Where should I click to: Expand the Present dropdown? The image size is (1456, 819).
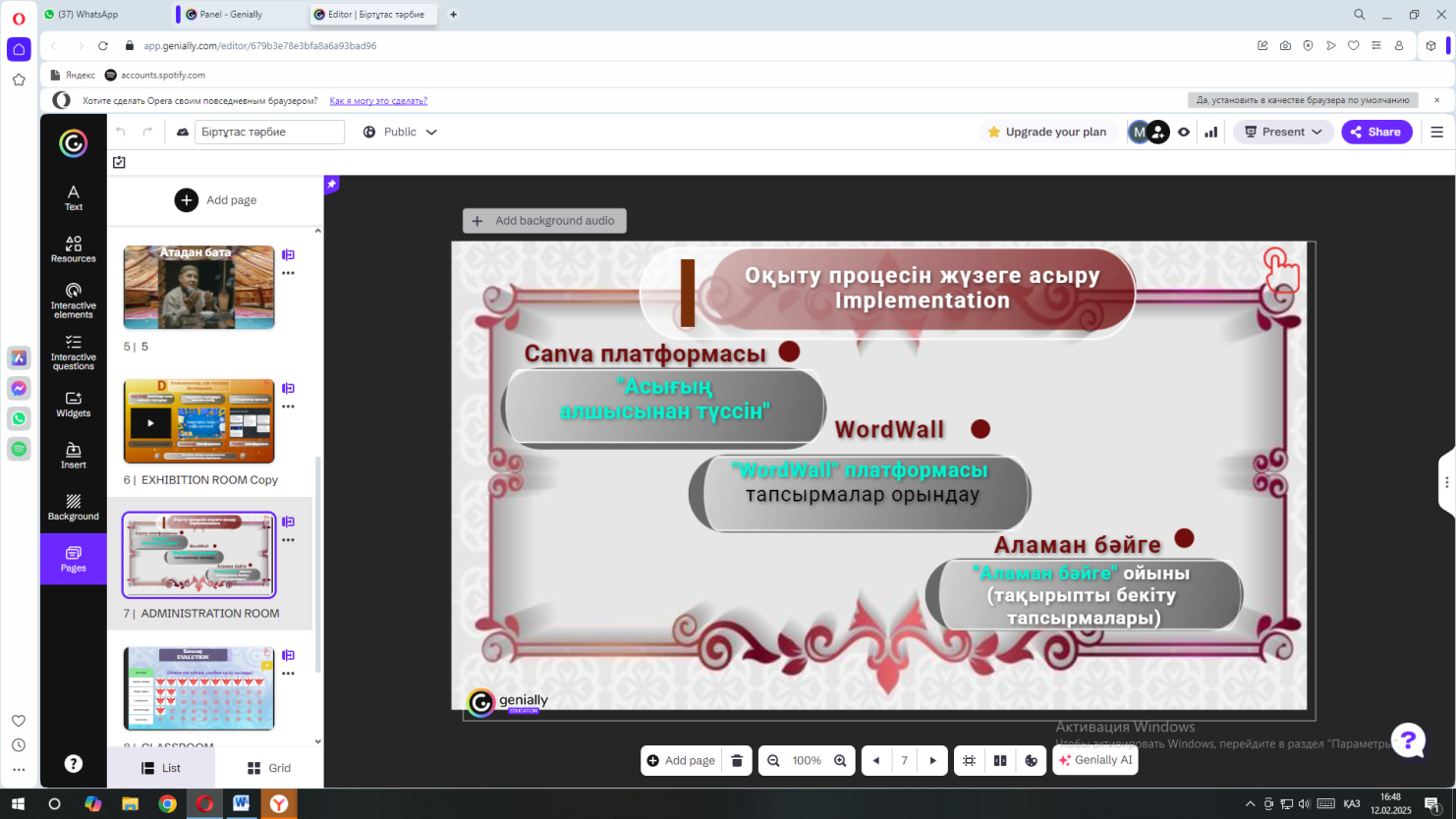pos(1283,132)
